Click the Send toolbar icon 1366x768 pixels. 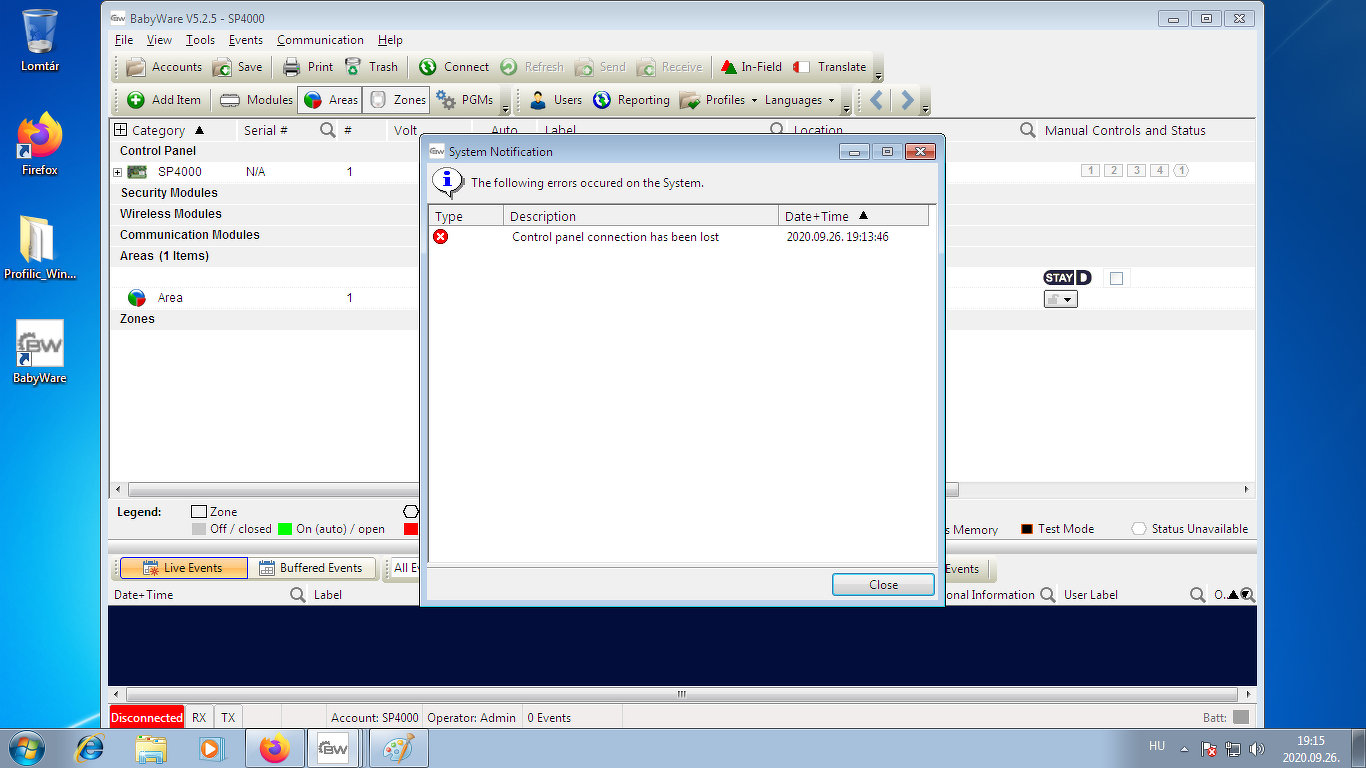(584, 67)
